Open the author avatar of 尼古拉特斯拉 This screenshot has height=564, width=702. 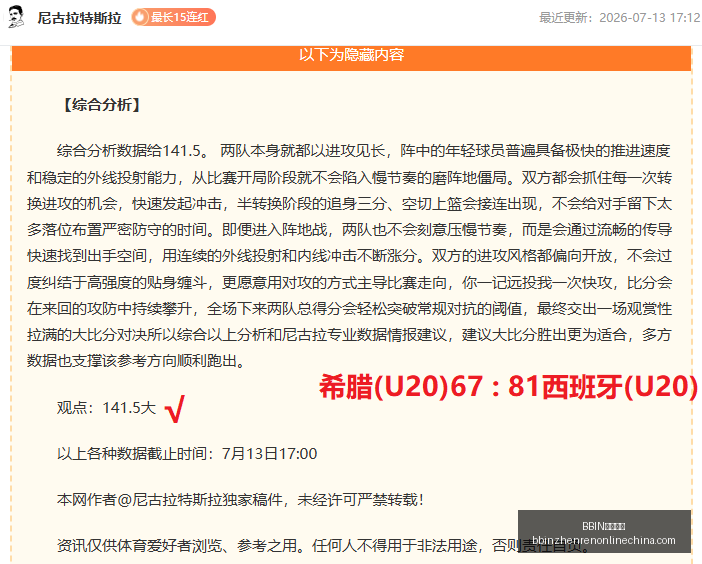coord(17,17)
